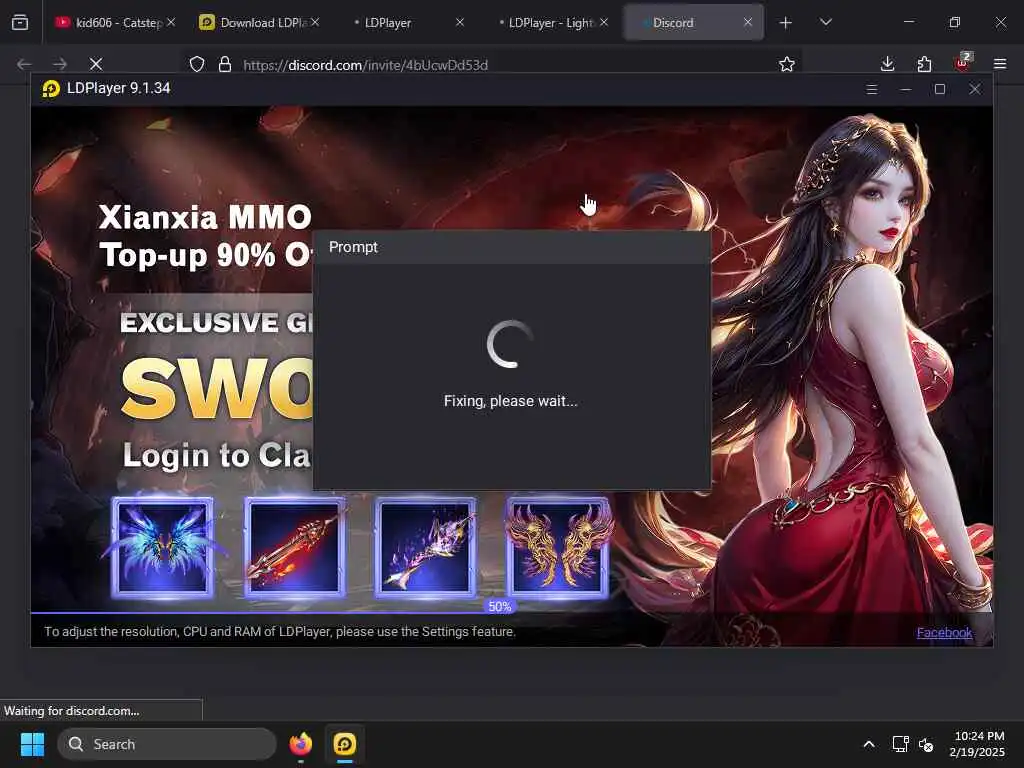Maximize the LDPlayer window
Image resolution: width=1024 pixels, height=768 pixels.
coord(940,89)
